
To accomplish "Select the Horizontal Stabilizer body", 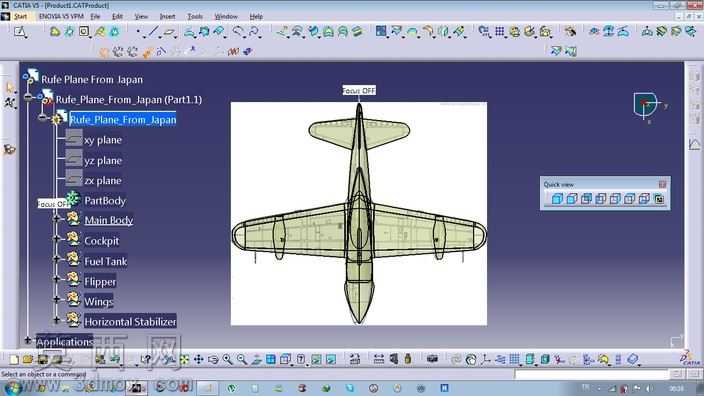I will coord(130,321).
